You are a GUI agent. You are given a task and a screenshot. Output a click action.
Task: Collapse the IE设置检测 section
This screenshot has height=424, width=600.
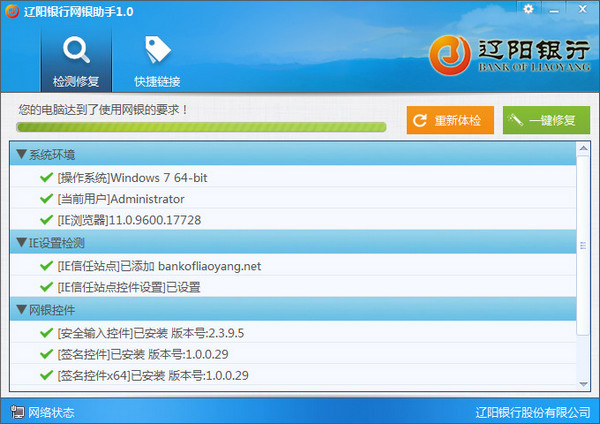click(x=21, y=242)
